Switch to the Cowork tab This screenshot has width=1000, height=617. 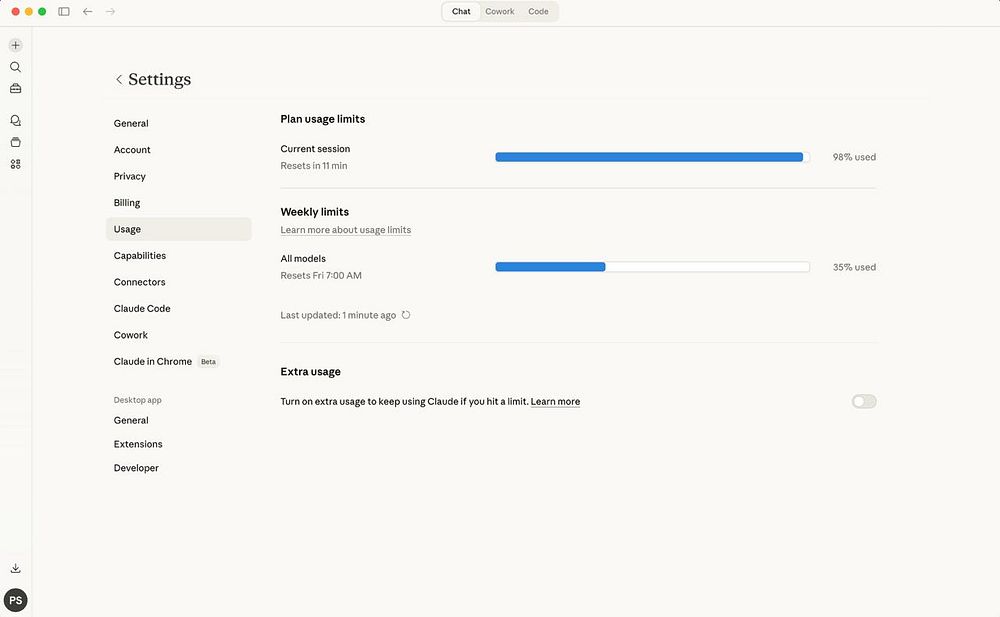499,11
